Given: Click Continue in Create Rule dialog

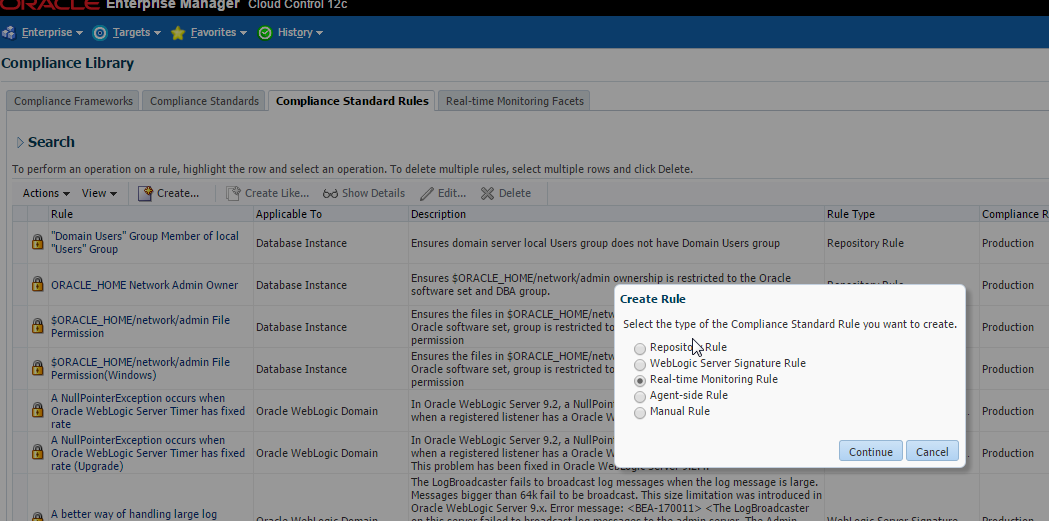Looking at the screenshot, I should click(x=870, y=451).
